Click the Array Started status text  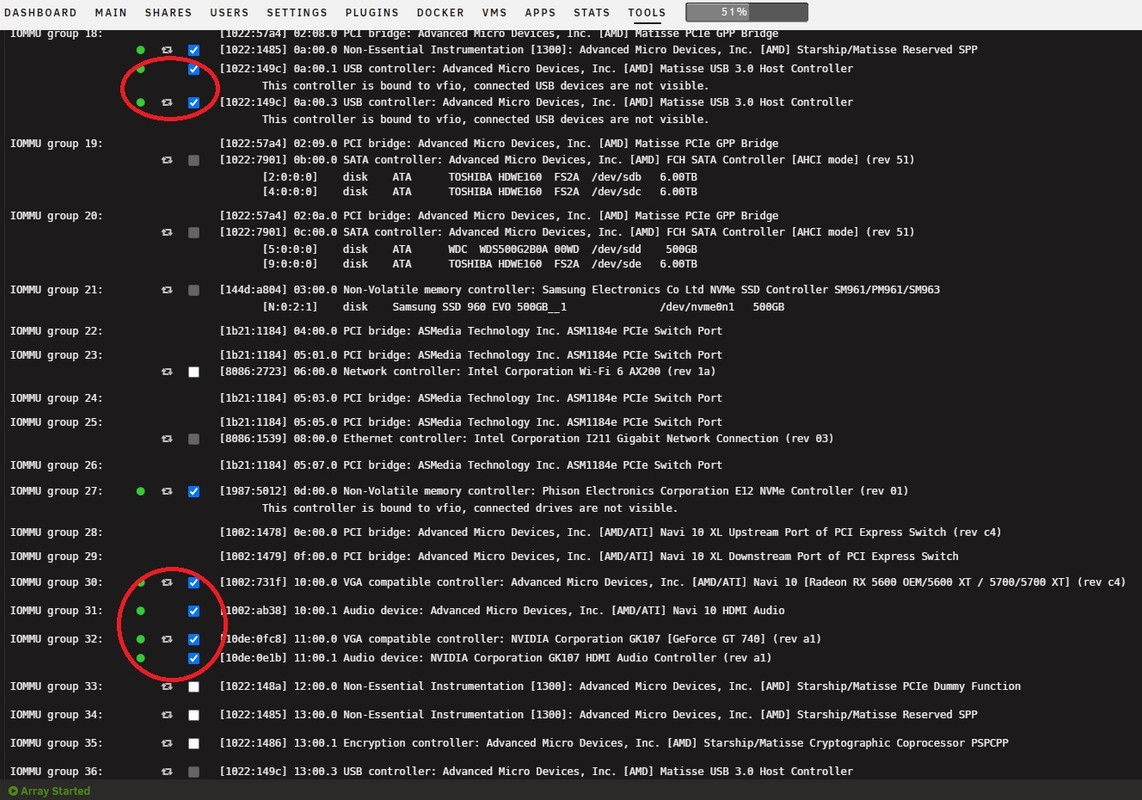point(55,791)
